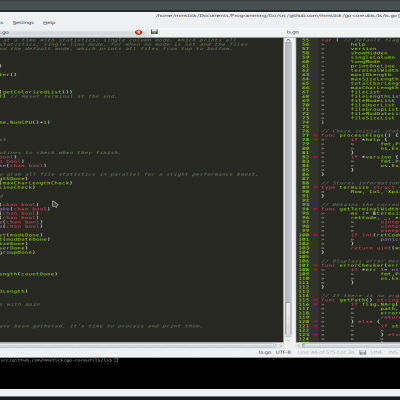Collapse the if int(retCode block at line 100
The image size is (400, 400).
(x=315, y=235)
